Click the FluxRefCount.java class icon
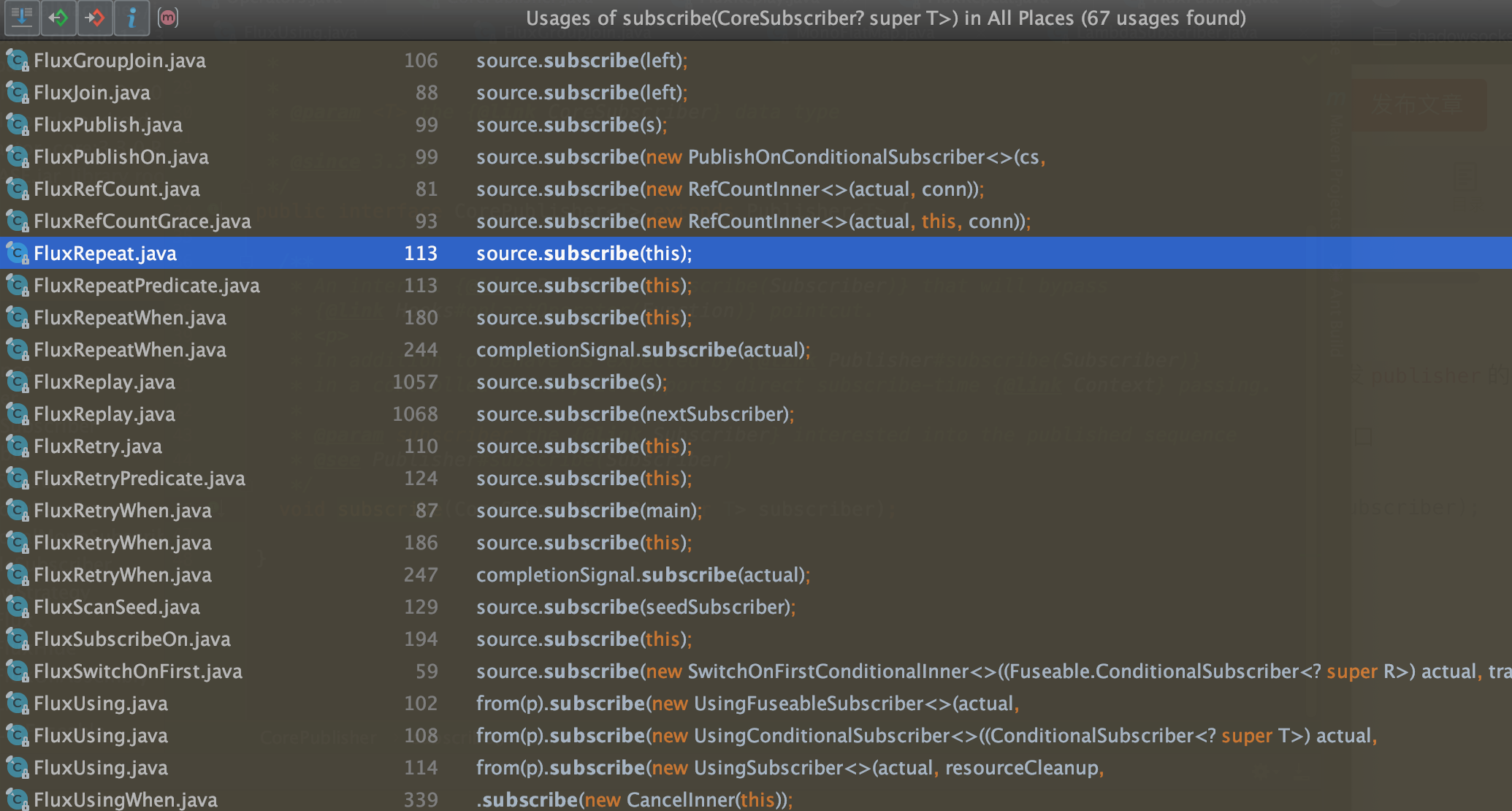1512x811 pixels. [x=18, y=189]
